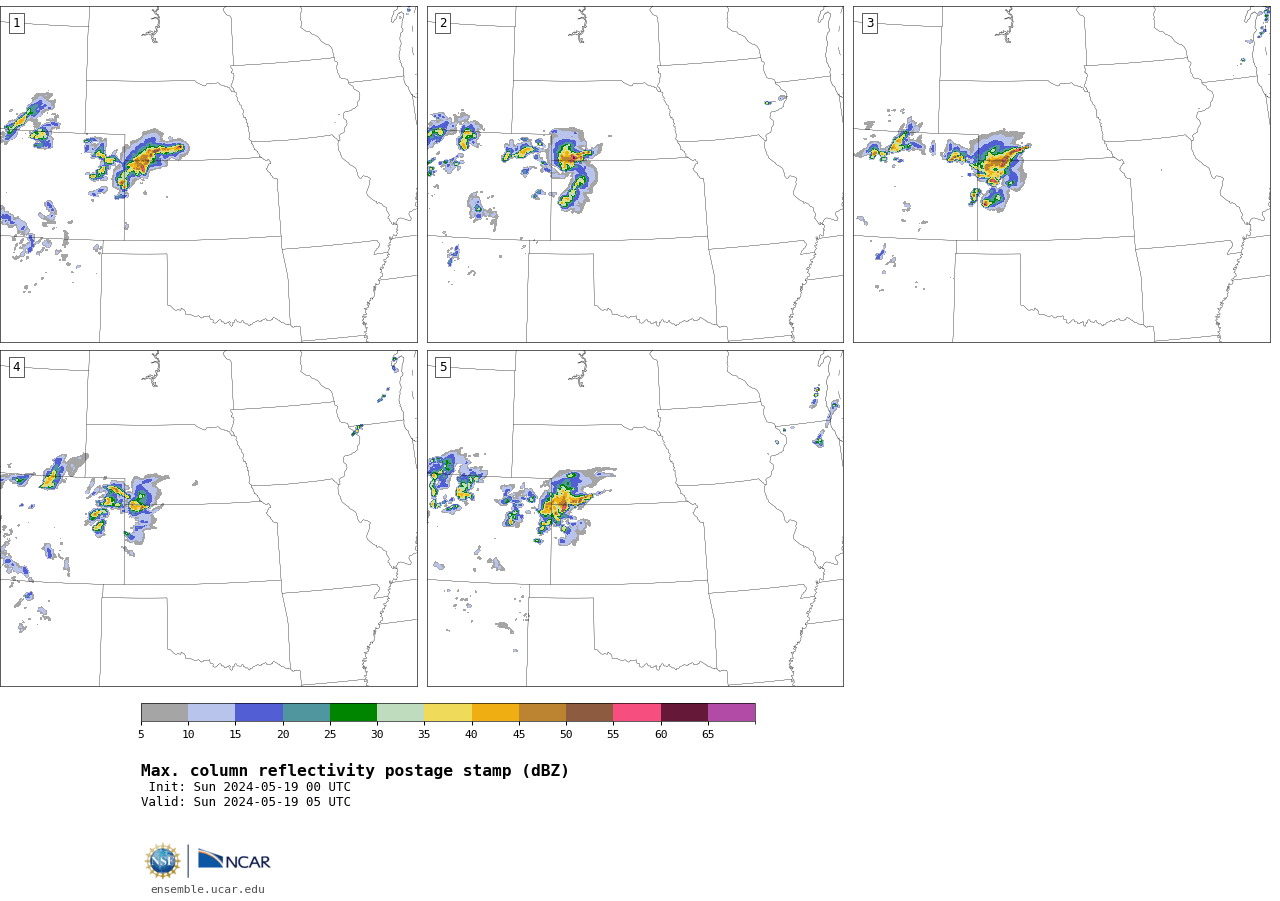Viewport: 1280px width, 901px height.
Task: Select the orange 40-45 dBZ swatch
Action: [495, 713]
